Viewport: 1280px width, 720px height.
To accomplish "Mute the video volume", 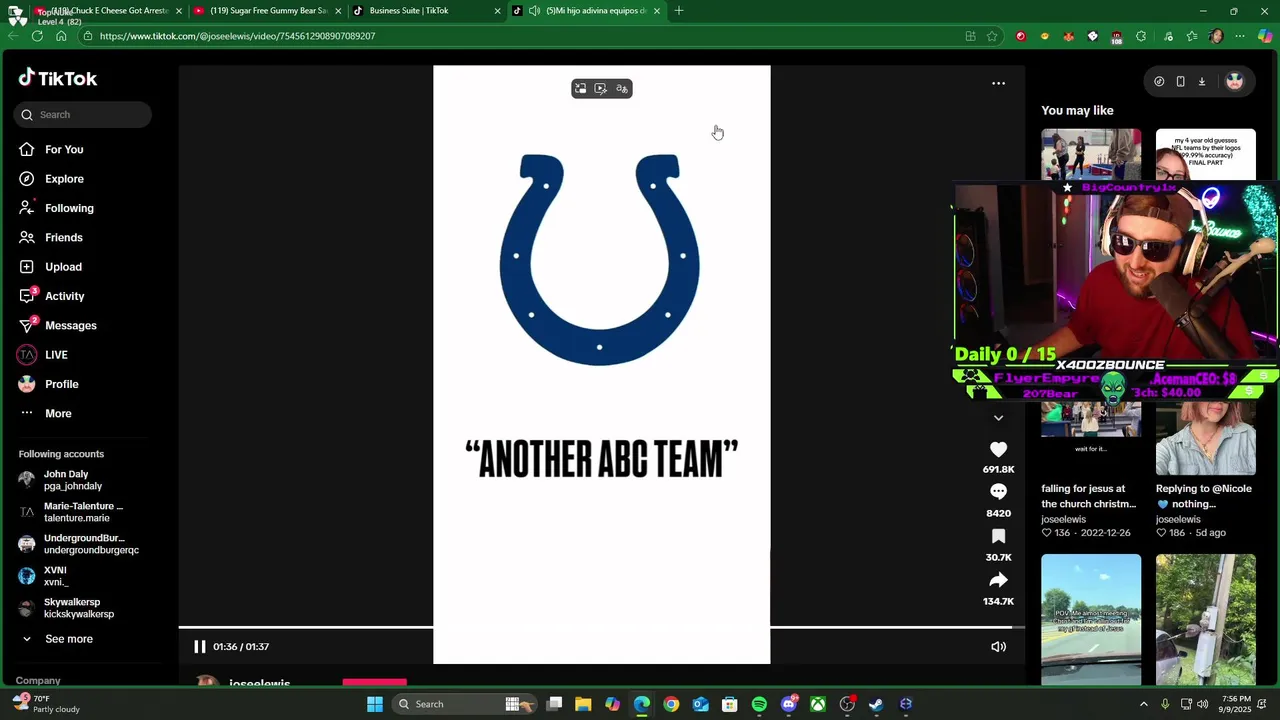I will [x=998, y=647].
